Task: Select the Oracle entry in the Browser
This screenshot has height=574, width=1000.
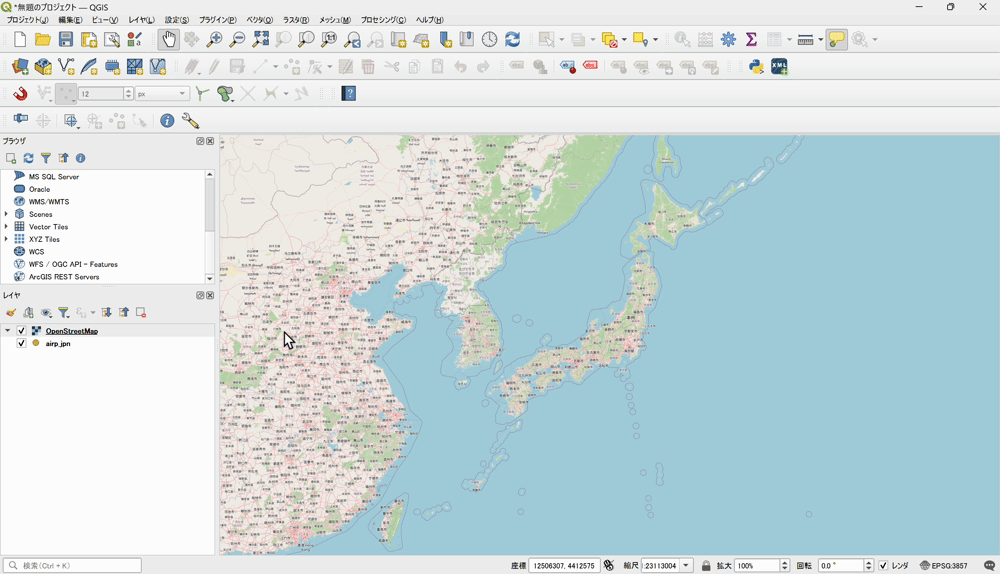Action: (39, 189)
